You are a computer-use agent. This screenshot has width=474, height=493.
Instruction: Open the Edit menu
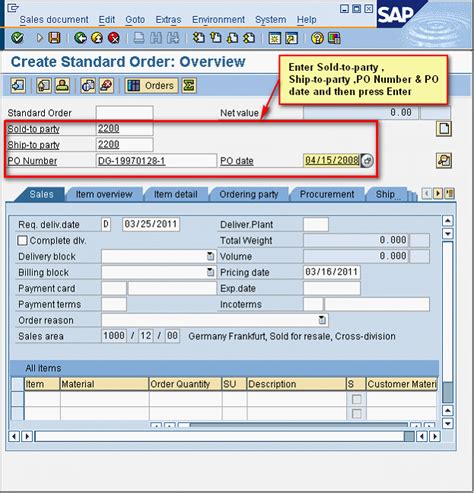[107, 20]
